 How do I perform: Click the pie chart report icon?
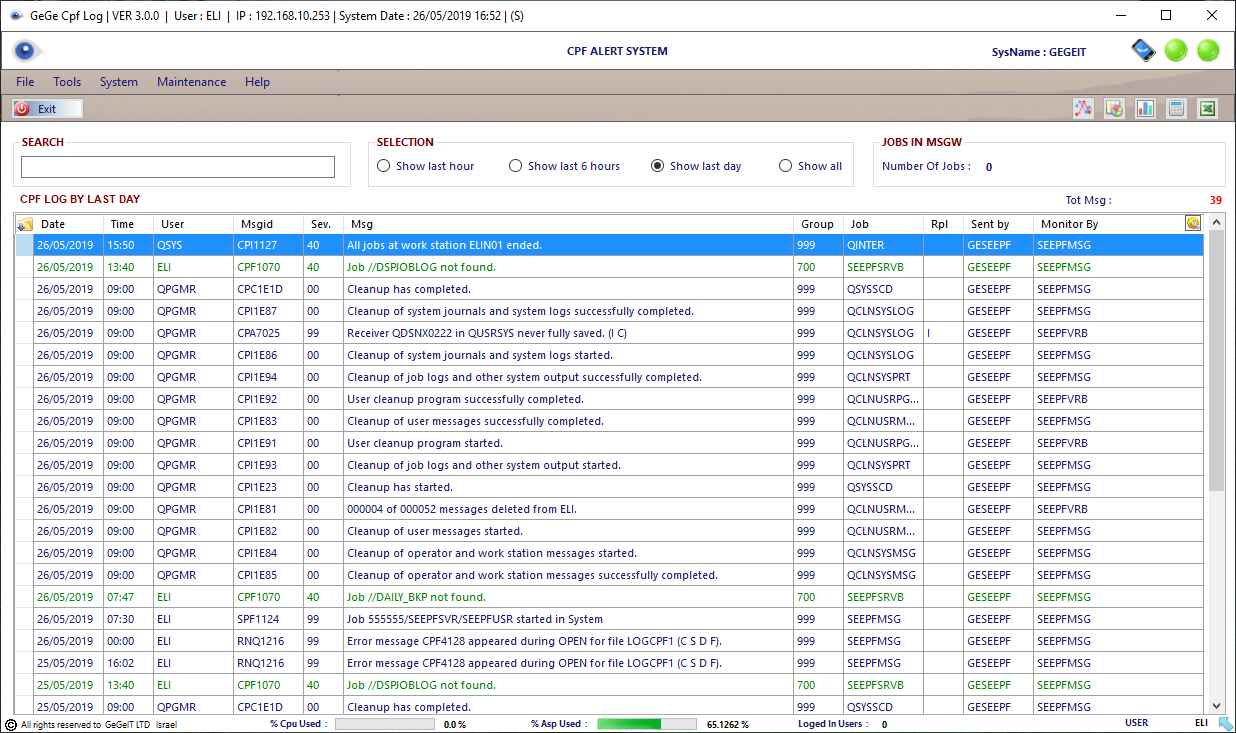[x=1114, y=108]
